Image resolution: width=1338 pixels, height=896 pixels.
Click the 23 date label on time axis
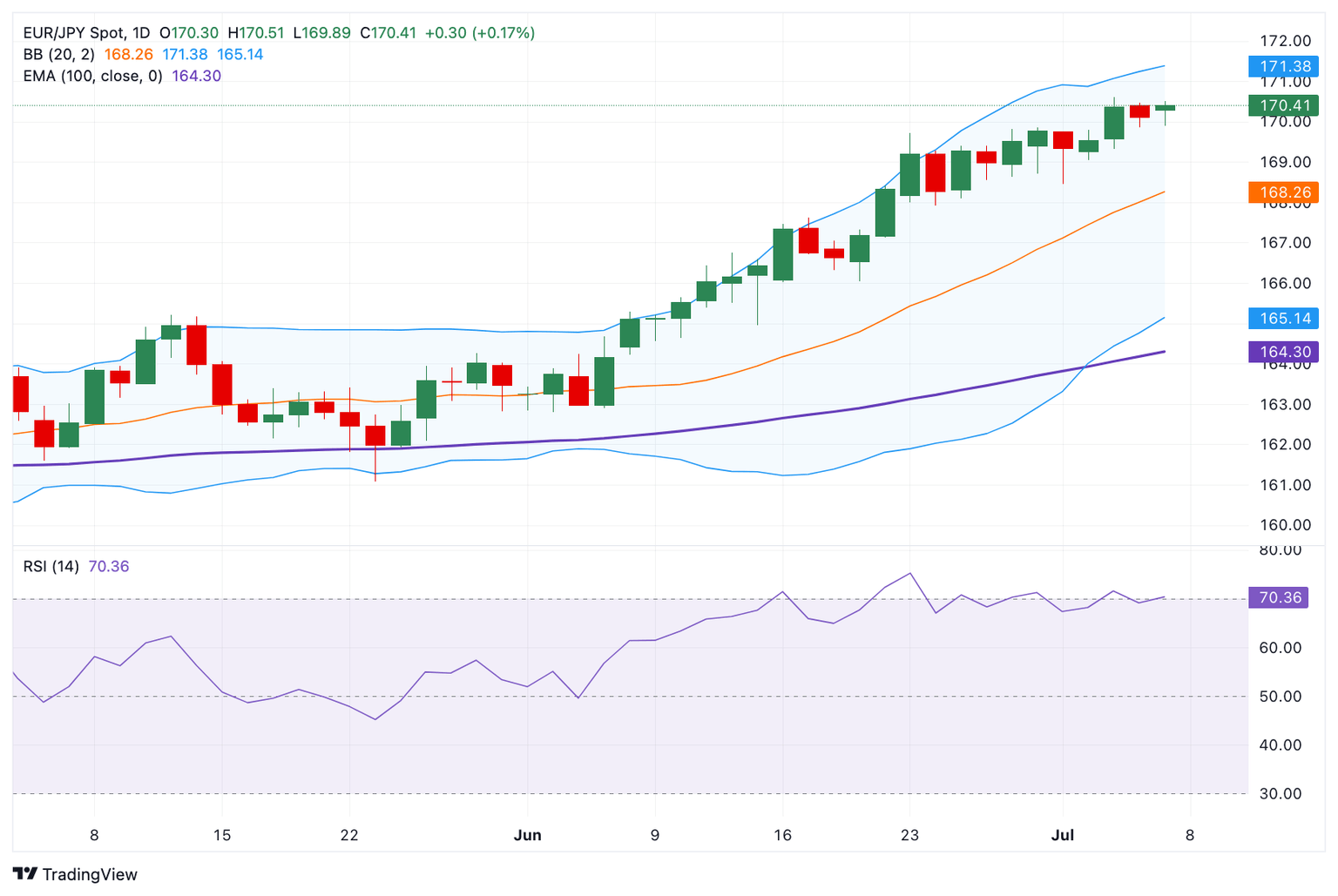[909, 835]
